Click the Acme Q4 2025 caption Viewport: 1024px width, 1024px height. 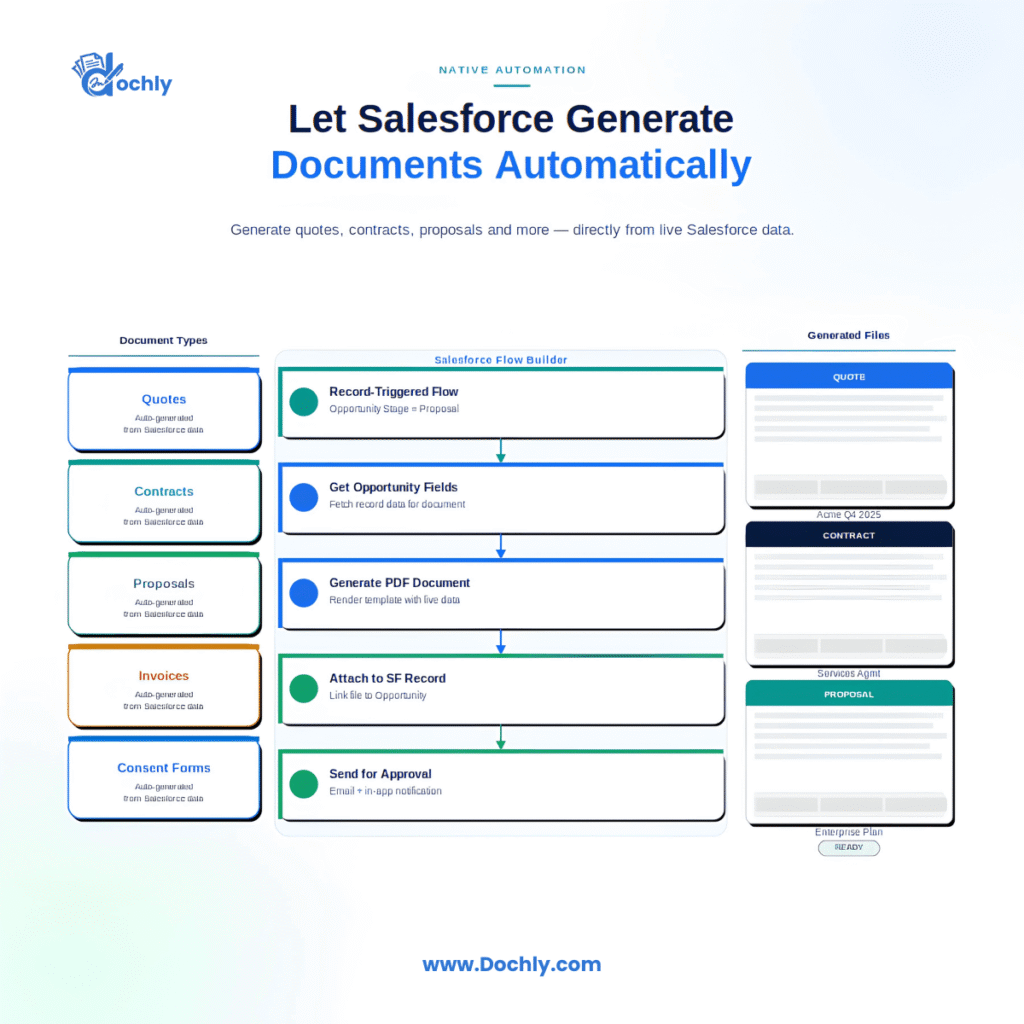coord(848,515)
